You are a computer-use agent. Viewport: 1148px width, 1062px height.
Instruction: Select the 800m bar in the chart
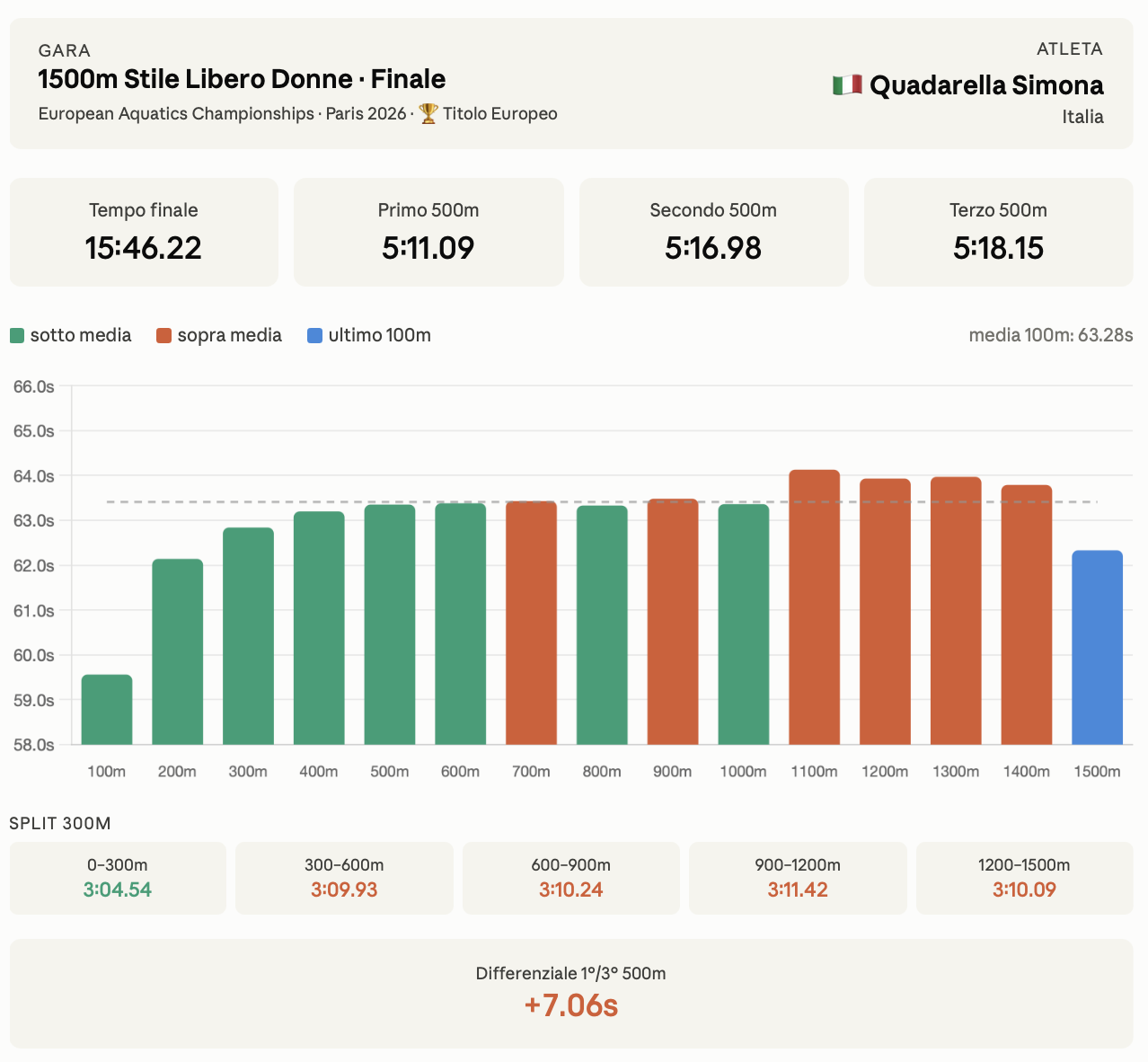(602, 625)
